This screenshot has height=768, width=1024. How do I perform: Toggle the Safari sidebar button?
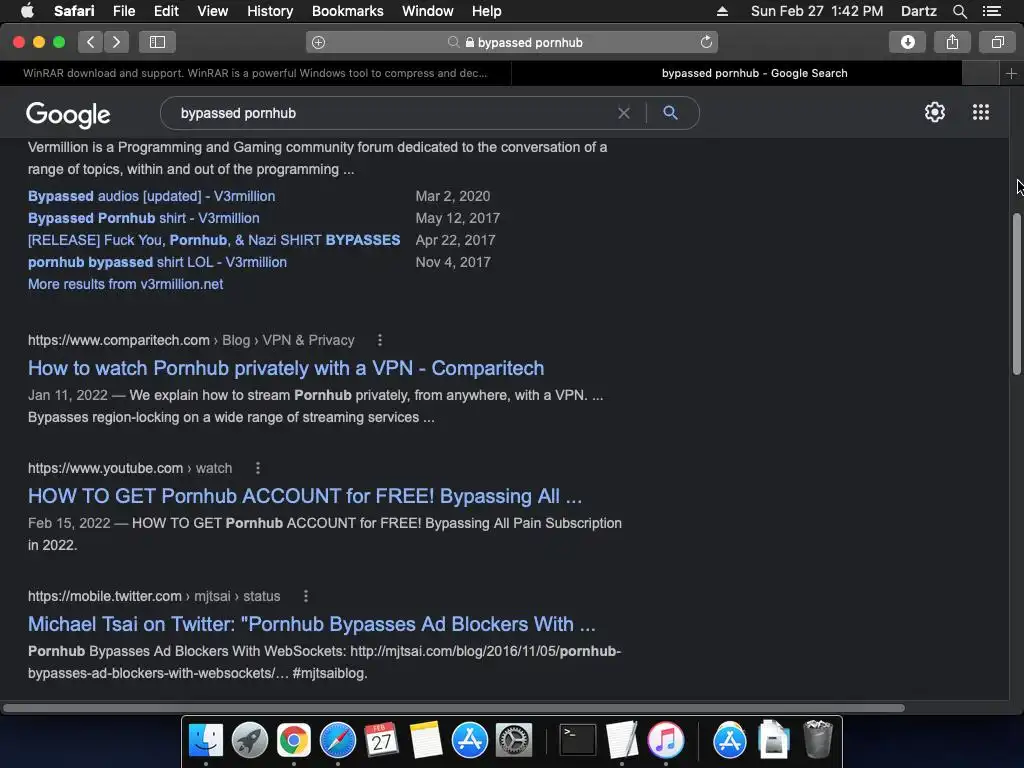pos(157,42)
